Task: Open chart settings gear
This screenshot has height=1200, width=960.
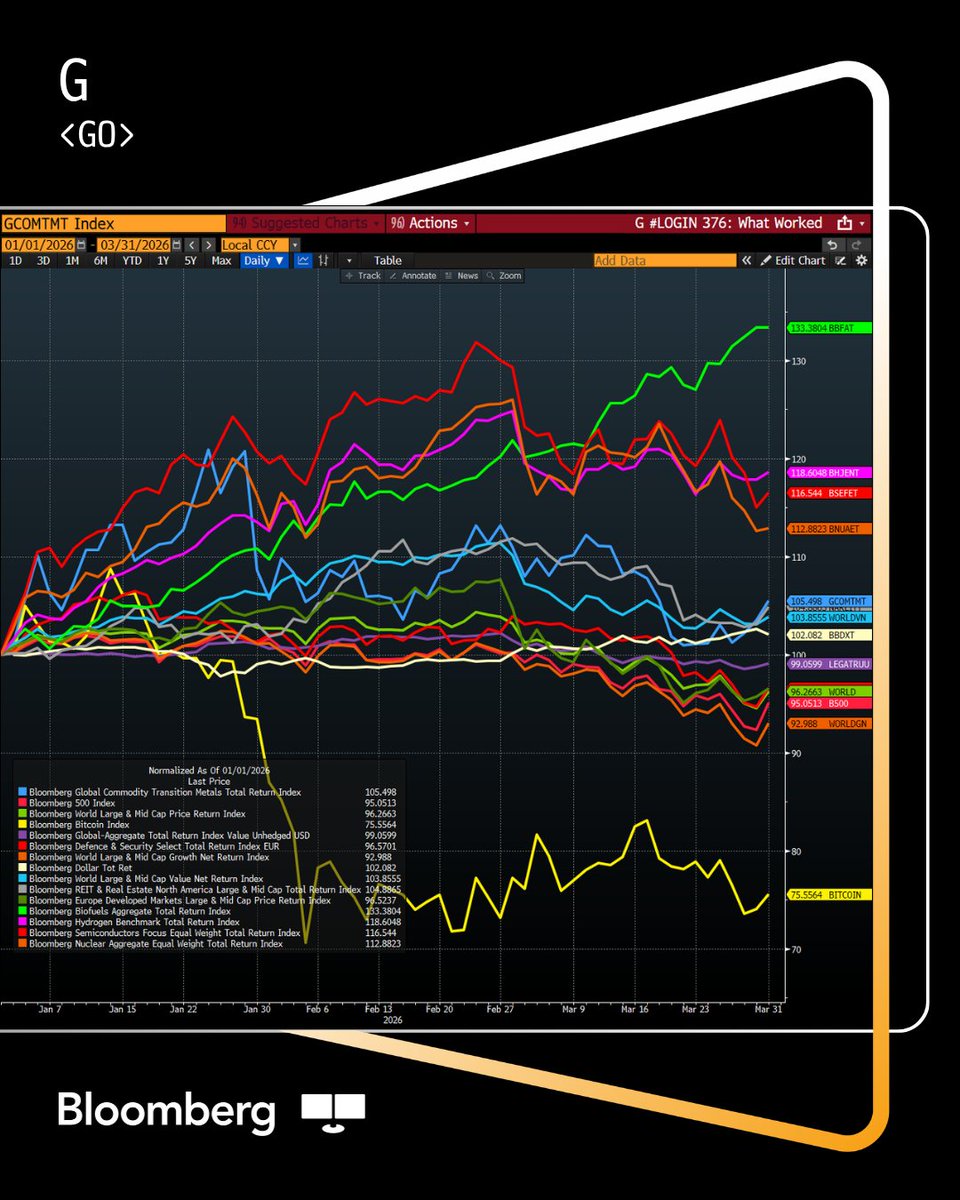Action: 861,260
